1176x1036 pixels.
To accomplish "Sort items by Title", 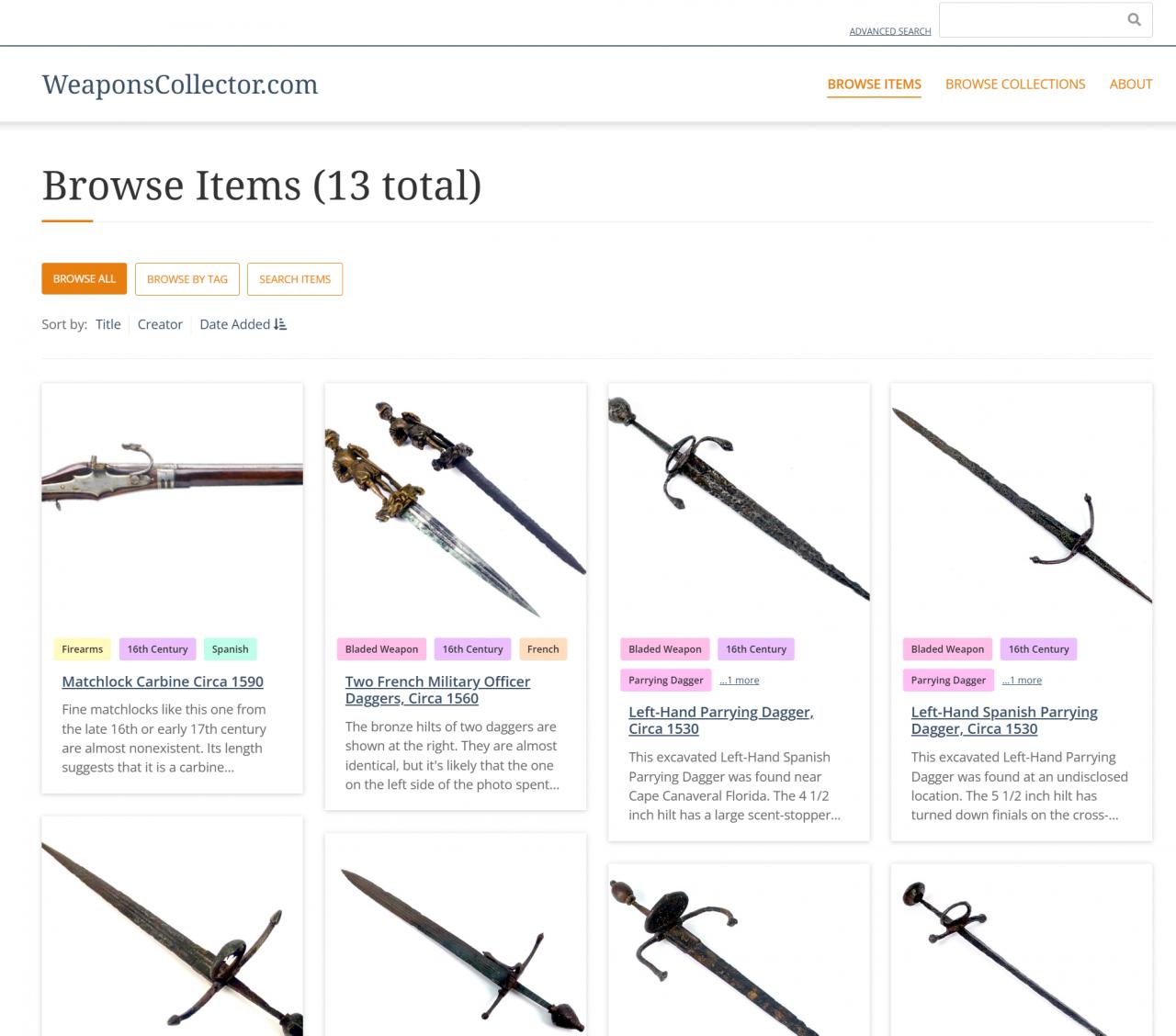I will click(108, 324).
